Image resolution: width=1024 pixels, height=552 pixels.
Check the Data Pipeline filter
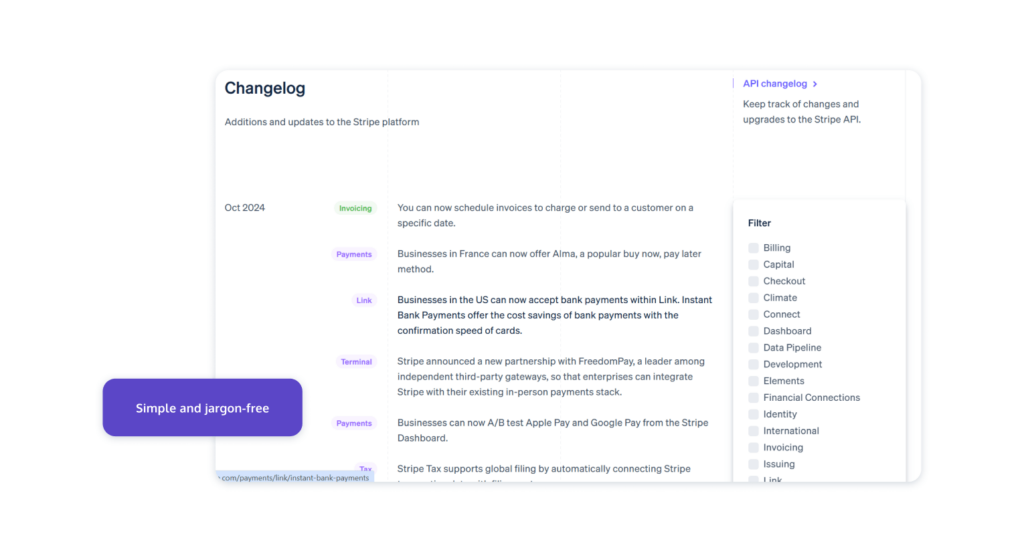pyautogui.click(x=753, y=348)
